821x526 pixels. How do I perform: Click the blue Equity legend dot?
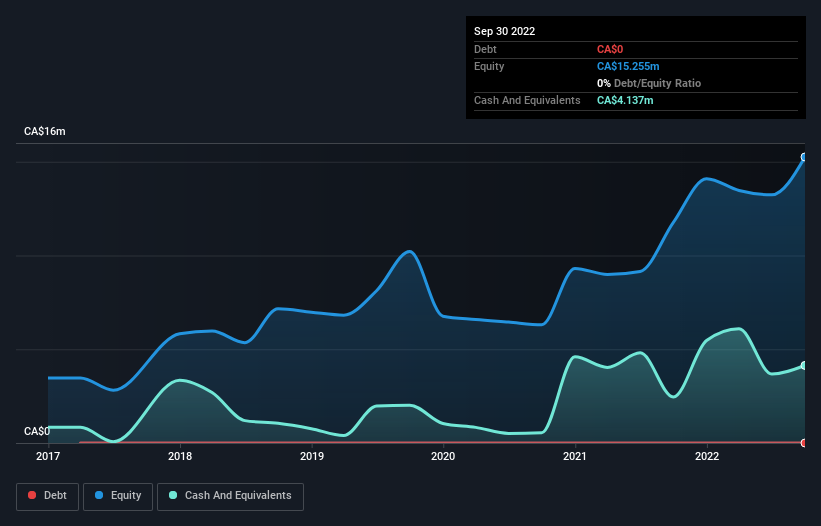99,495
